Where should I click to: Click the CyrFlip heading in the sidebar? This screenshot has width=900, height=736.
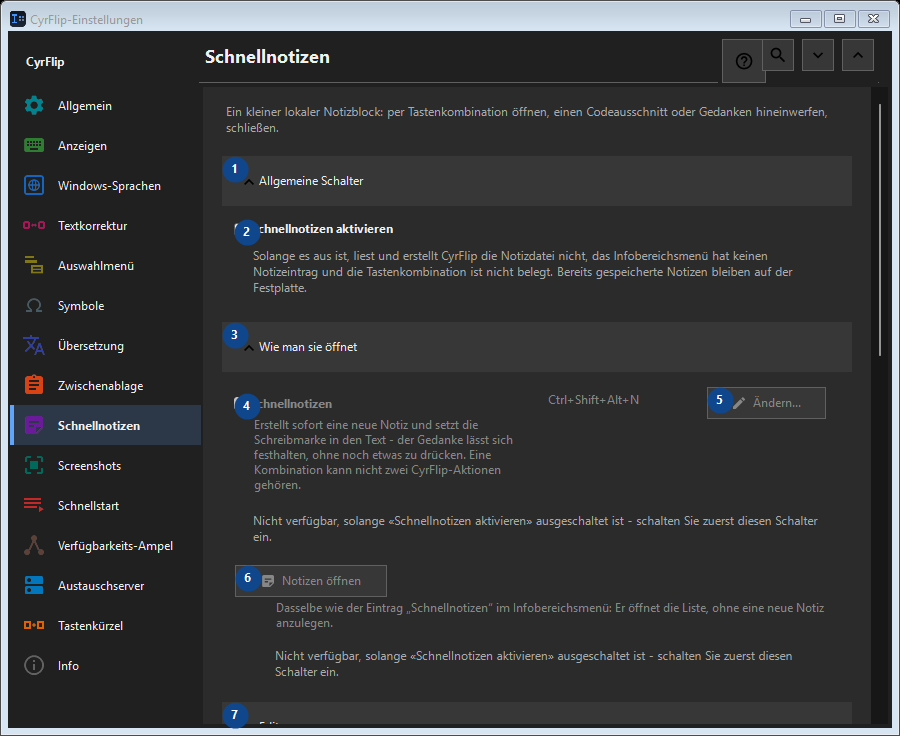pos(45,62)
